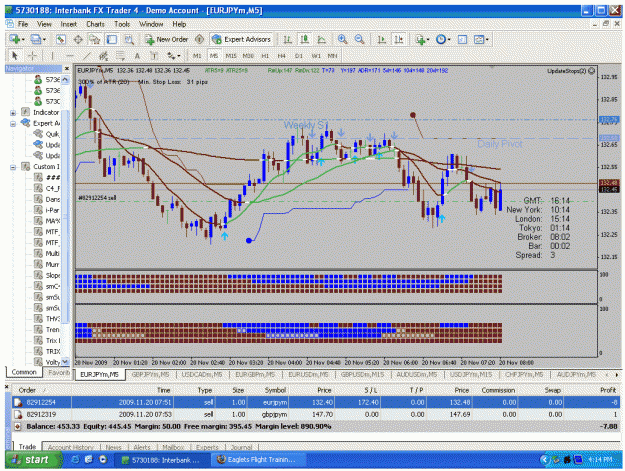Toggle the Navigator panel icon
The width and height of the screenshot is (625, 471).
tap(94, 39)
